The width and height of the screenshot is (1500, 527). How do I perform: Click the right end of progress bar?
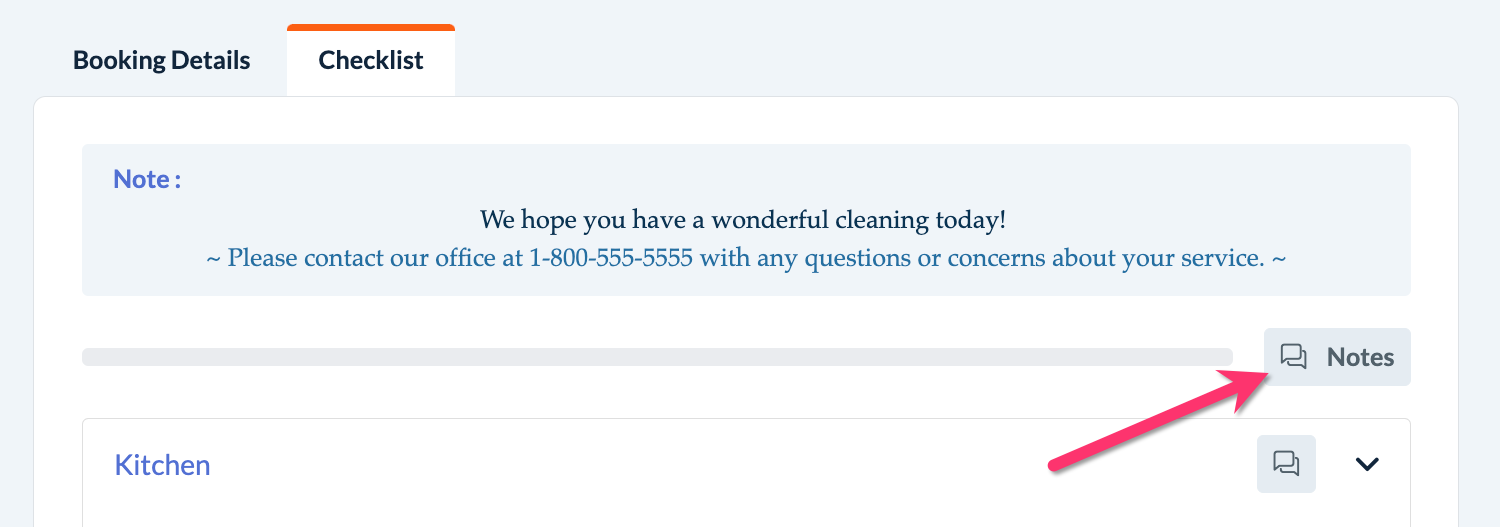click(1224, 357)
